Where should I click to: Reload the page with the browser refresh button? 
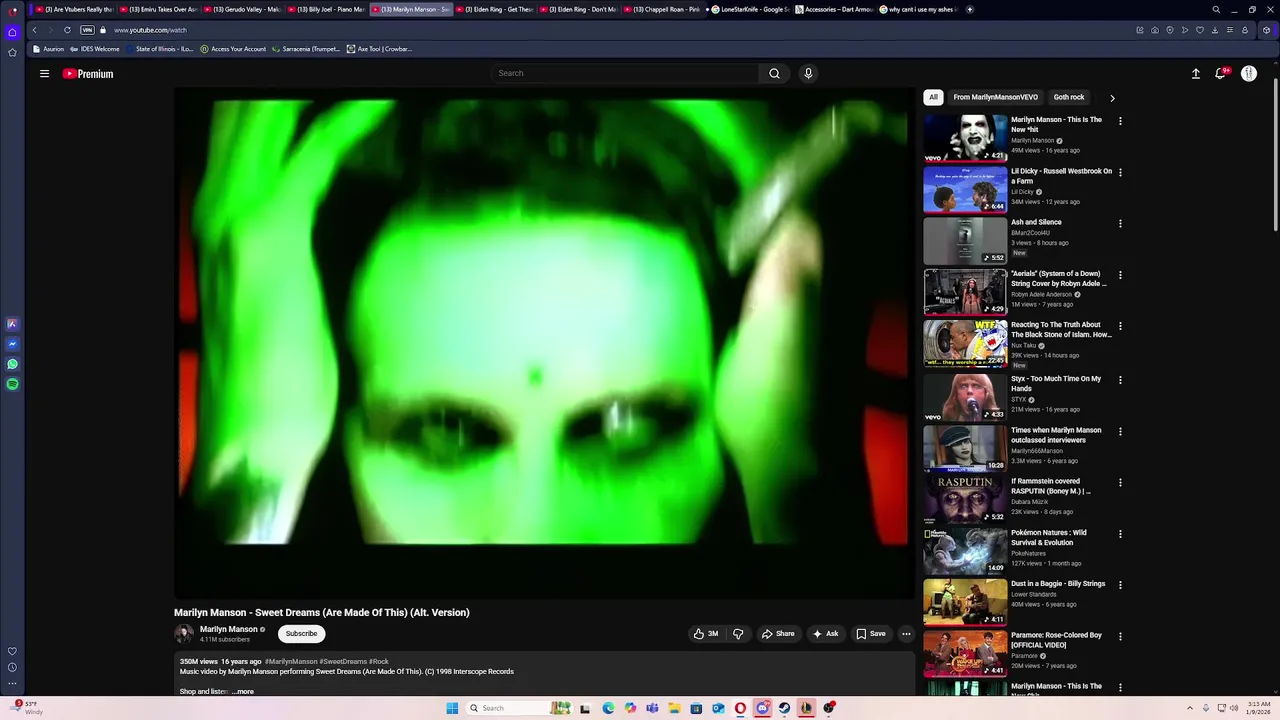click(67, 30)
